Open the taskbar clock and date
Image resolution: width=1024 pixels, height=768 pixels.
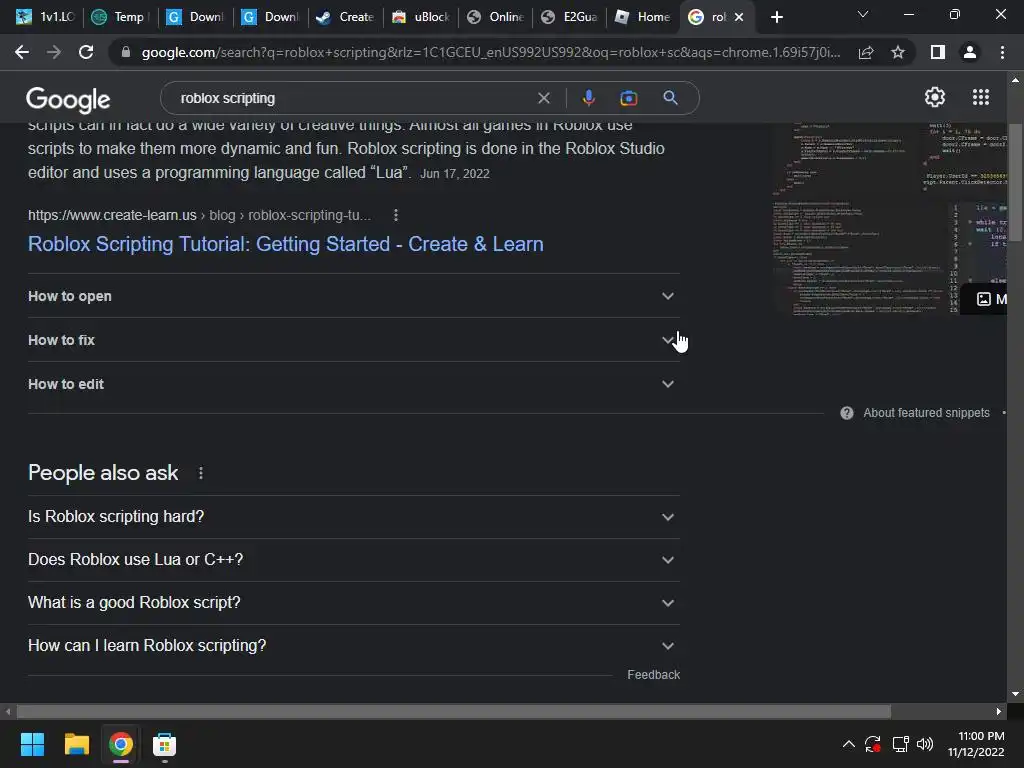[976, 744]
